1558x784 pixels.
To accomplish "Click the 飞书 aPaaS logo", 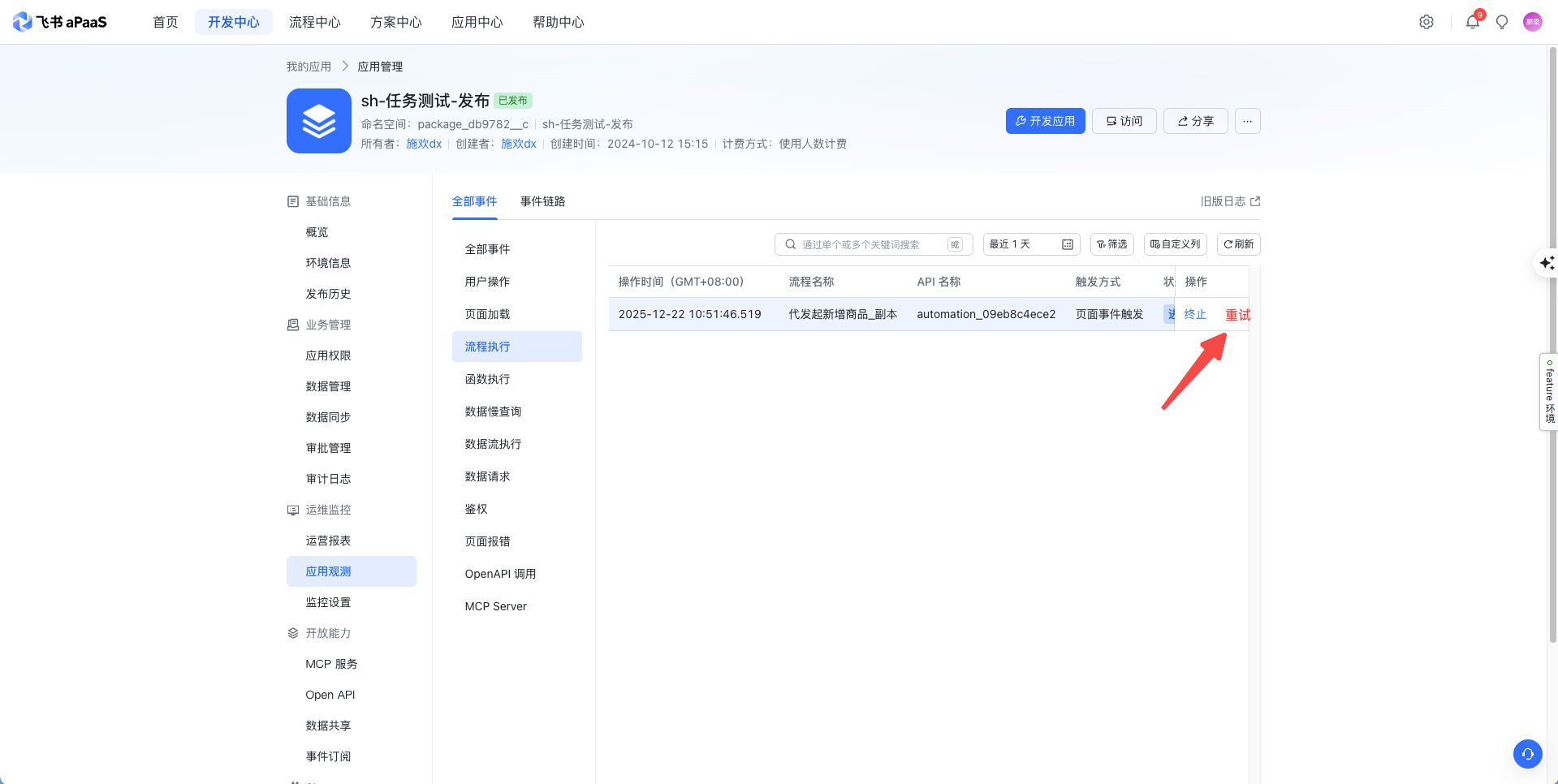I will click(60, 22).
